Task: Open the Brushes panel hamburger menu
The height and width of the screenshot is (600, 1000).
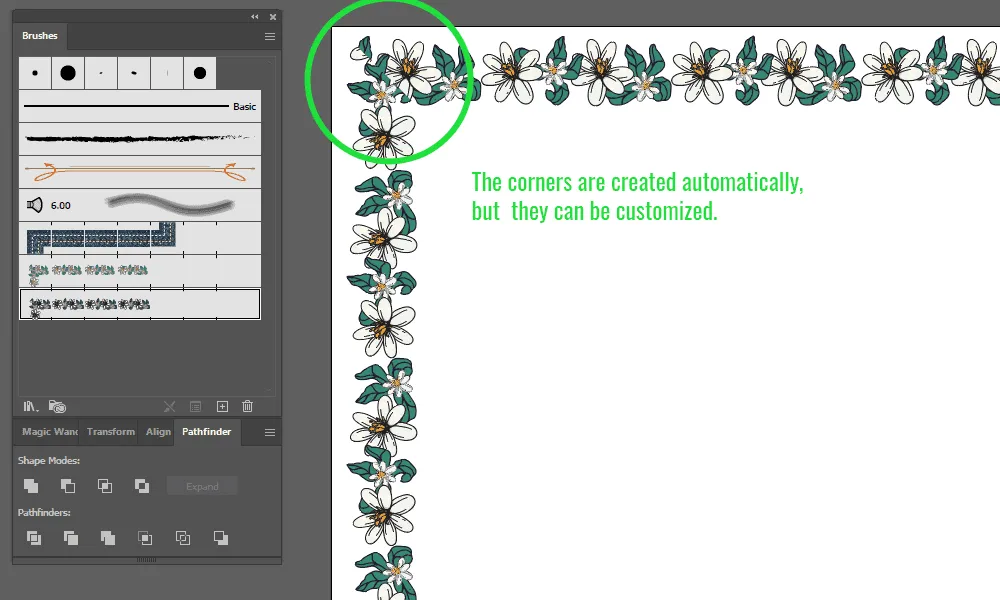Action: pyautogui.click(x=270, y=36)
